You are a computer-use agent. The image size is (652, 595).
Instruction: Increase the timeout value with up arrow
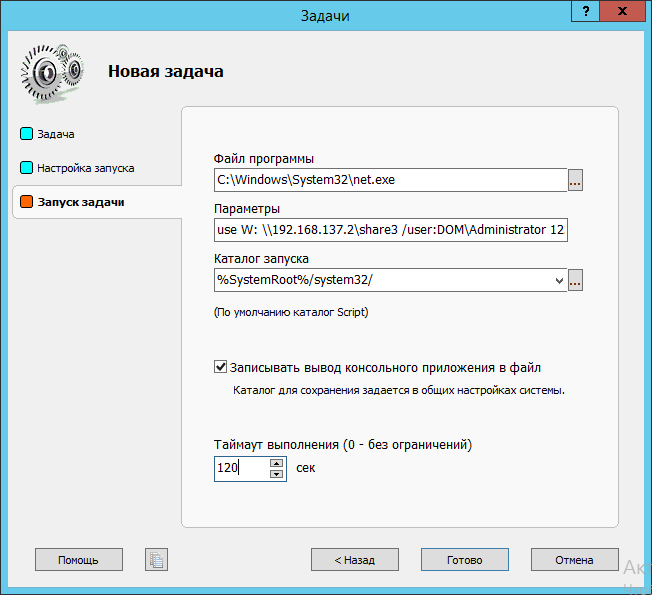277,463
